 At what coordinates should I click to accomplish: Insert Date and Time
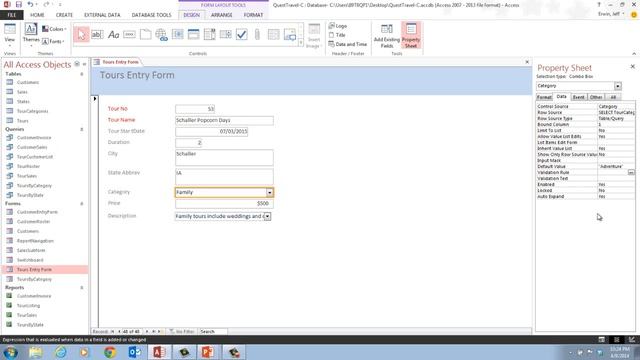348,44
